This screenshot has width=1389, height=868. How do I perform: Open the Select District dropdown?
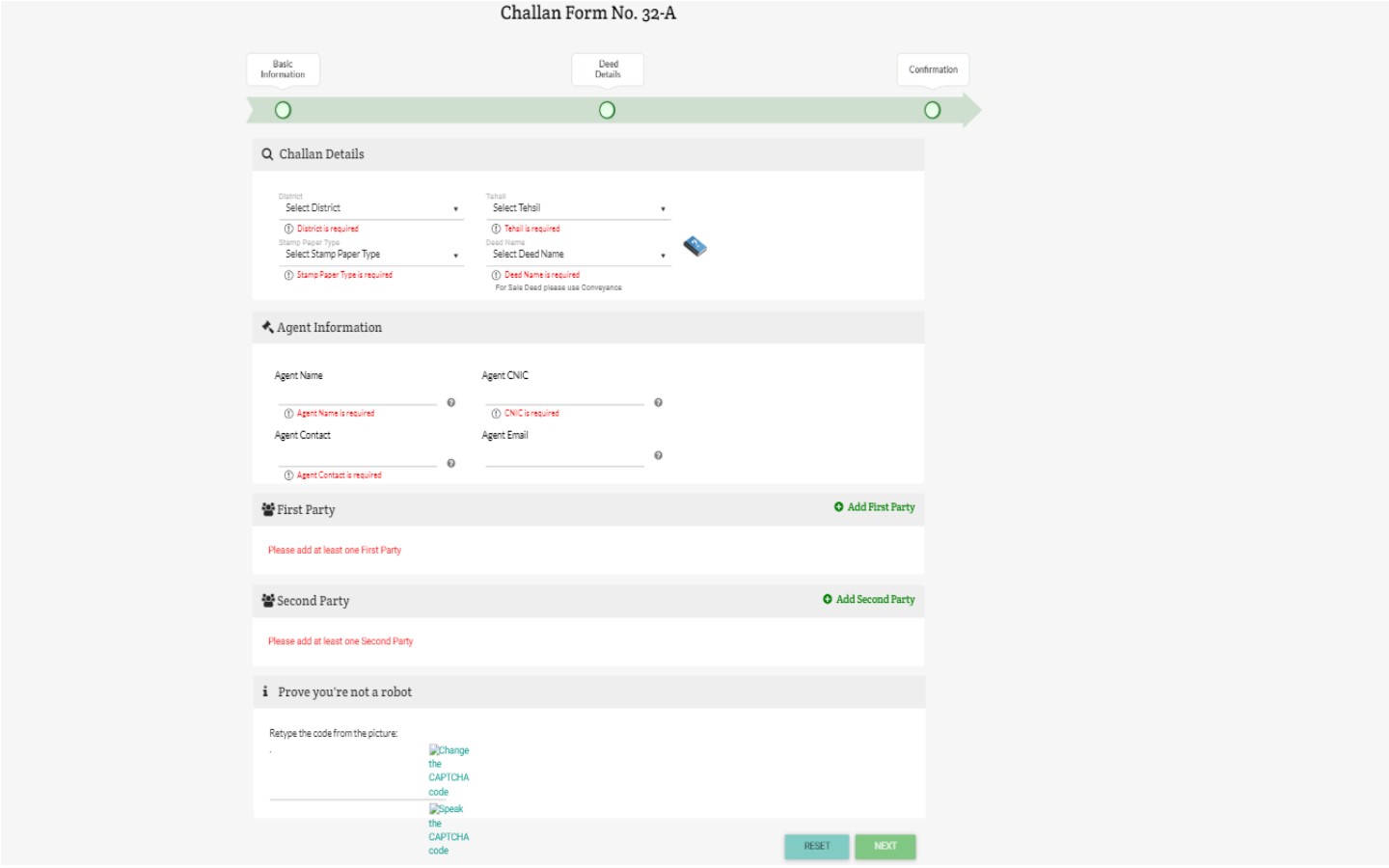(x=370, y=208)
